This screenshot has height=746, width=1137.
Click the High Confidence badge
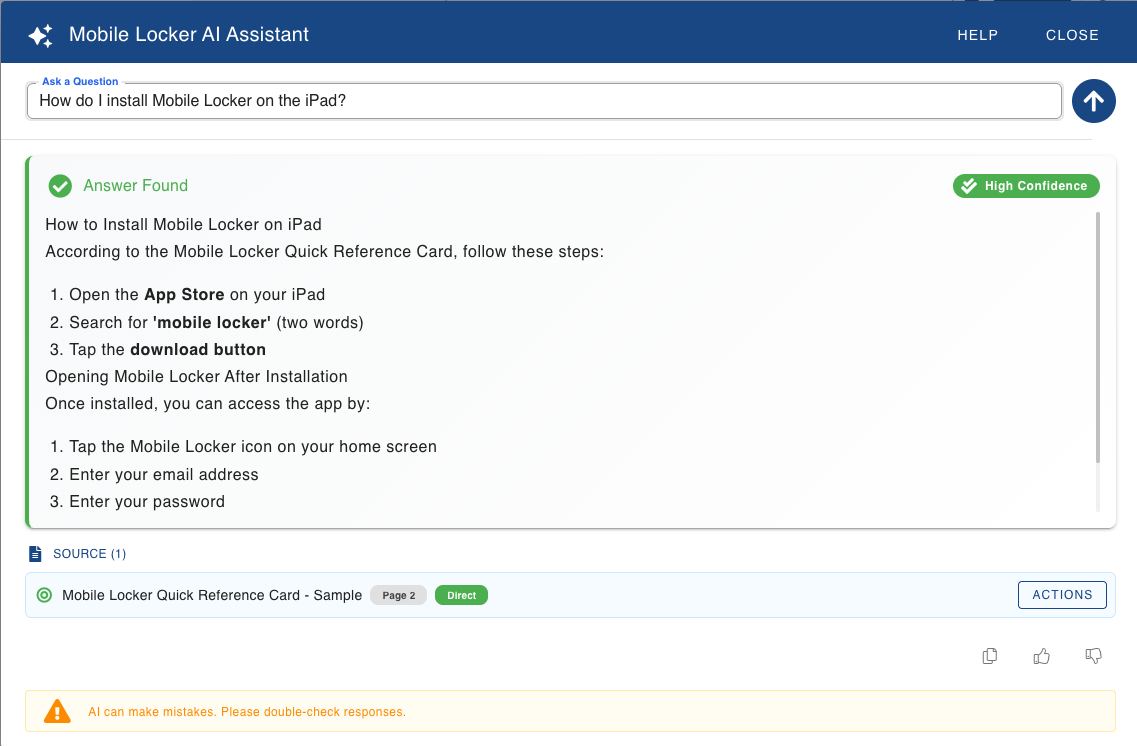tap(1026, 186)
